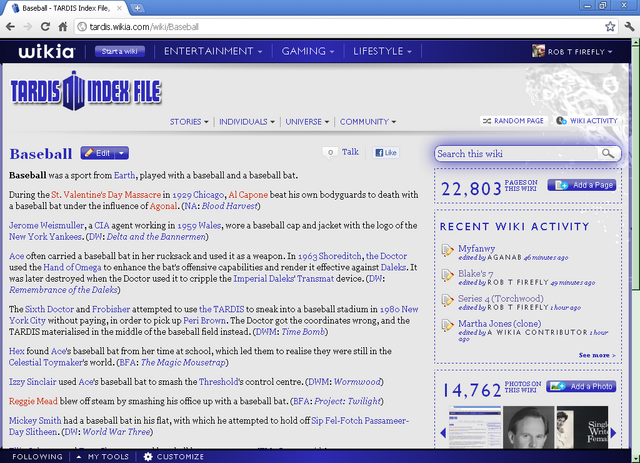Image resolution: width=640 pixels, height=463 pixels.
Task: Open the screenshot photo thumbnail
Action: click(475, 427)
